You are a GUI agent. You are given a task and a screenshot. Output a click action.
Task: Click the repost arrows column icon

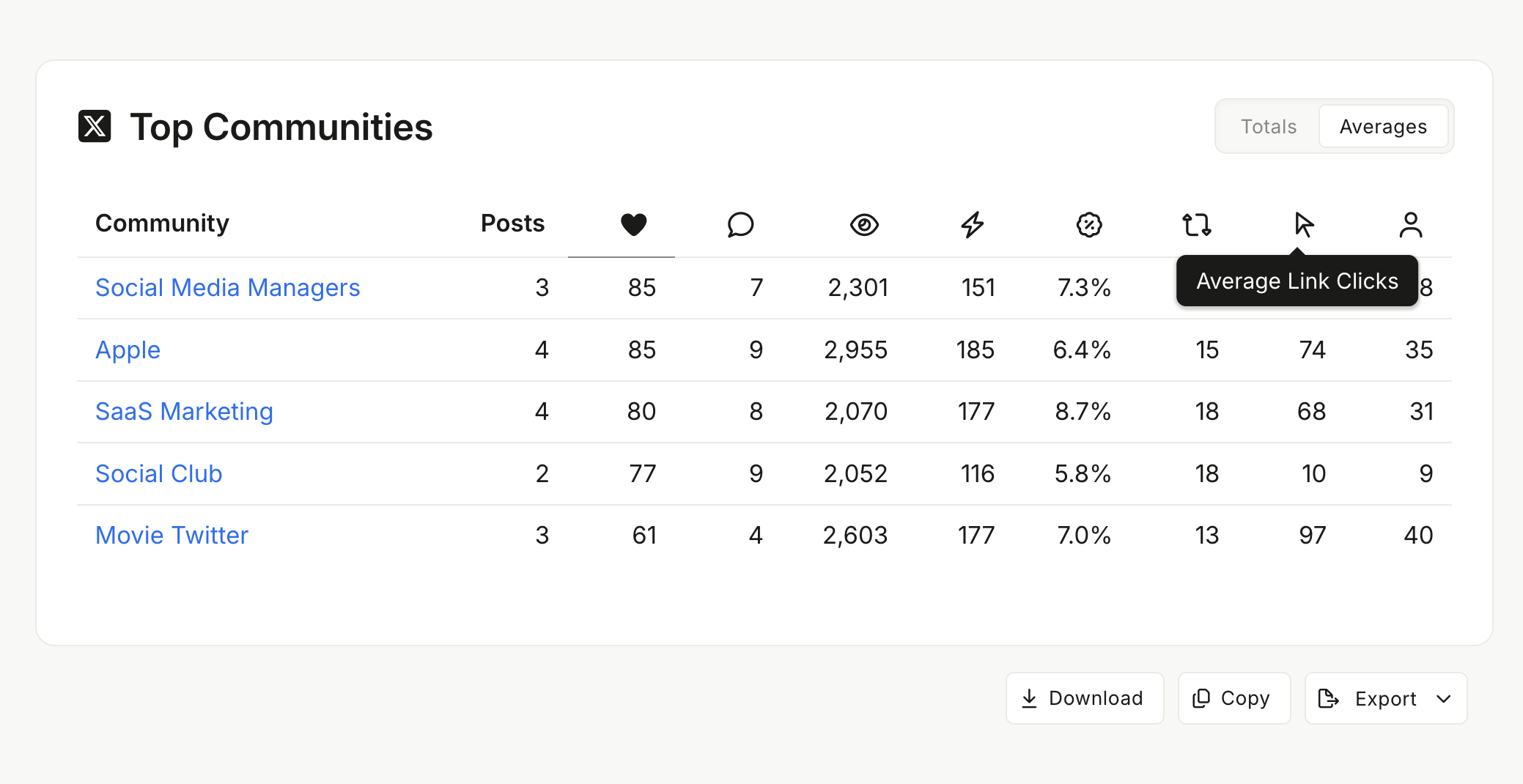click(1197, 224)
